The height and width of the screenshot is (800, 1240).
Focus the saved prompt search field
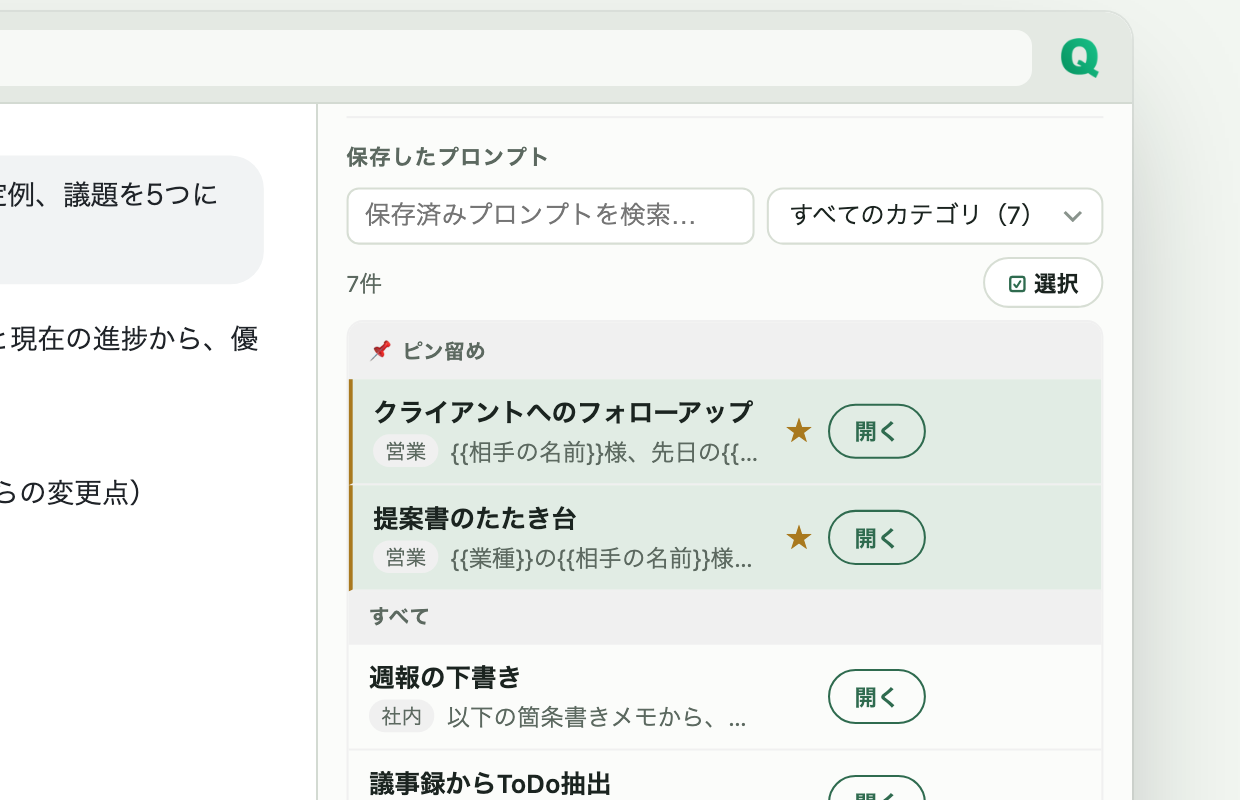point(550,216)
